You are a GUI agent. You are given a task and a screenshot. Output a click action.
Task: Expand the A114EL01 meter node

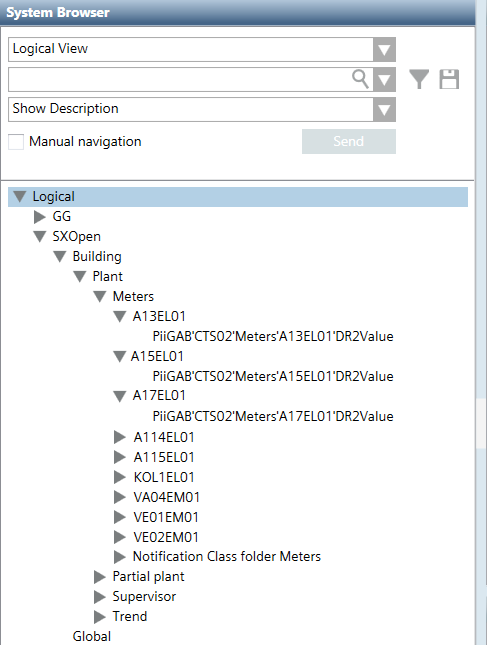119,437
